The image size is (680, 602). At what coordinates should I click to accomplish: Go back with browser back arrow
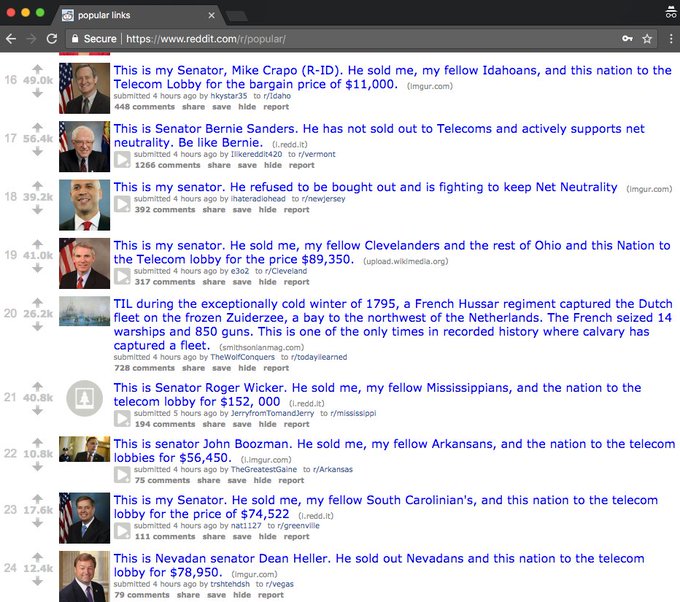[11, 39]
